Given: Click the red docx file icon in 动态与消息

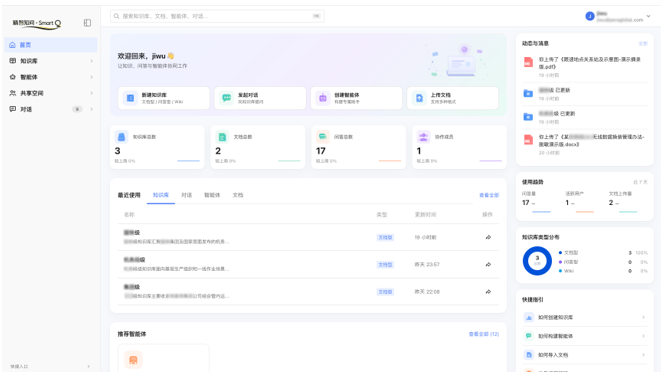Looking at the screenshot, I should pos(528,140).
